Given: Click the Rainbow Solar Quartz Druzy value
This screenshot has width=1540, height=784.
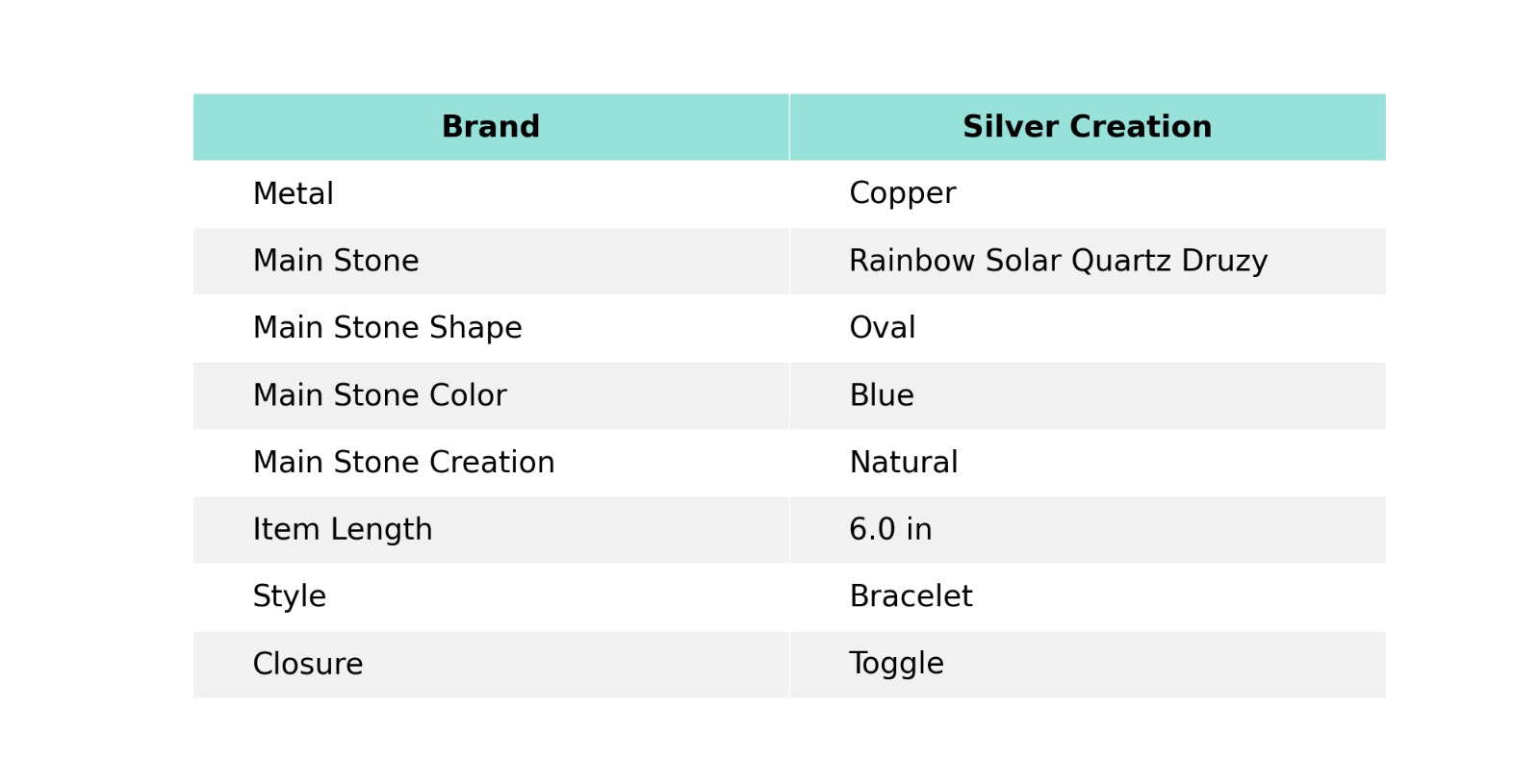Looking at the screenshot, I should tap(1058, 262).
